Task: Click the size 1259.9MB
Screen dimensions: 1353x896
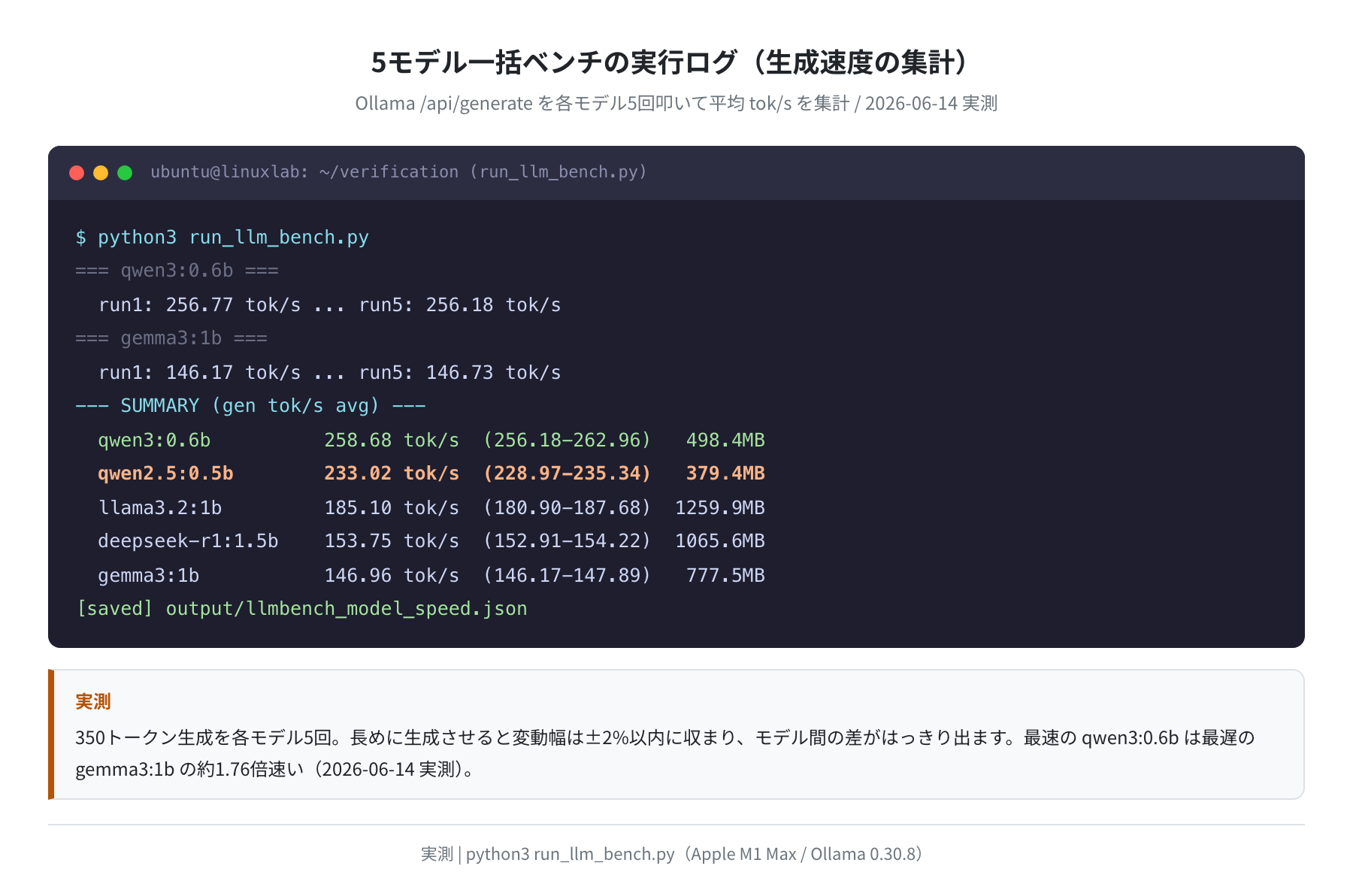Action: (x=720, y=507)
